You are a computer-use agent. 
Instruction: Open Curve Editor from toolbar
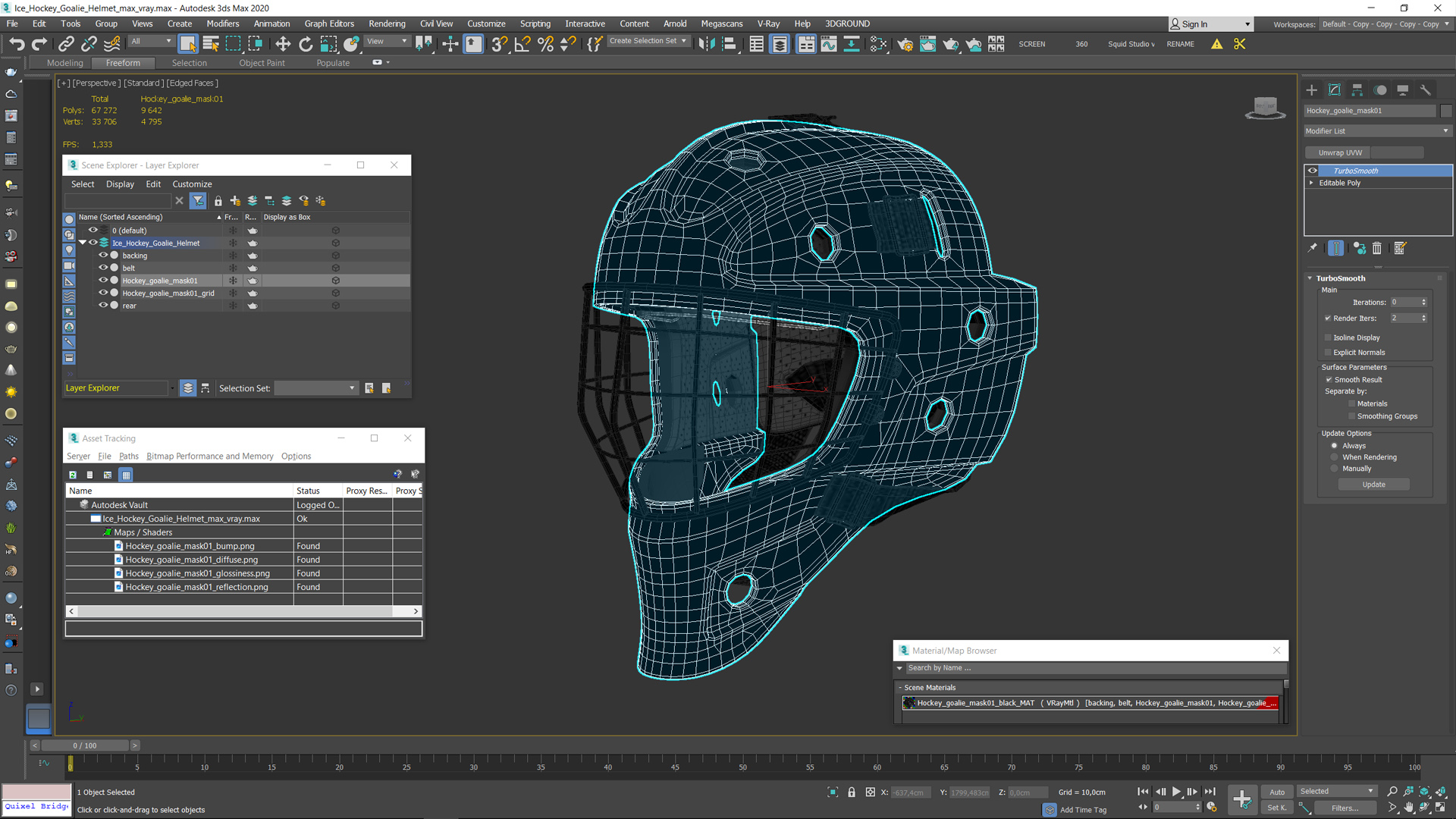tap(828, 44)
